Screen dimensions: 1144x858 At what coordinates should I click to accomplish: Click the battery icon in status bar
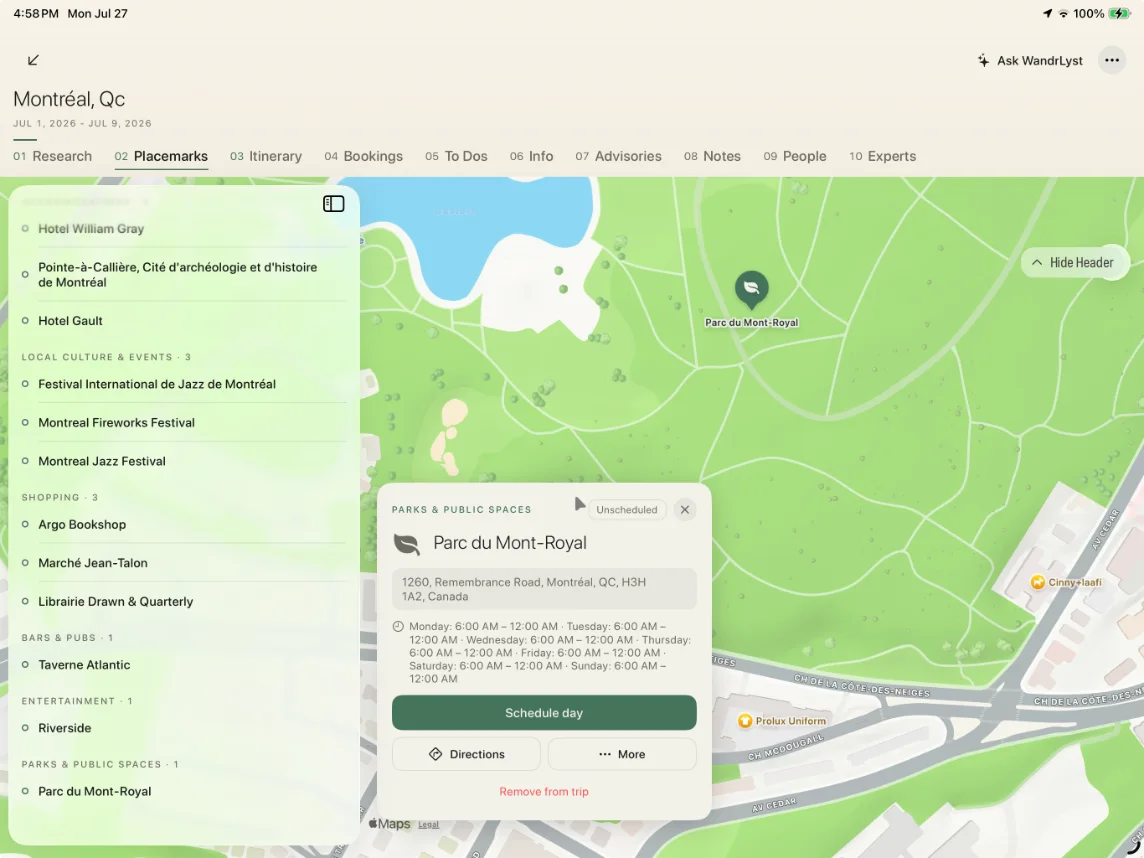click(1119, 13)
